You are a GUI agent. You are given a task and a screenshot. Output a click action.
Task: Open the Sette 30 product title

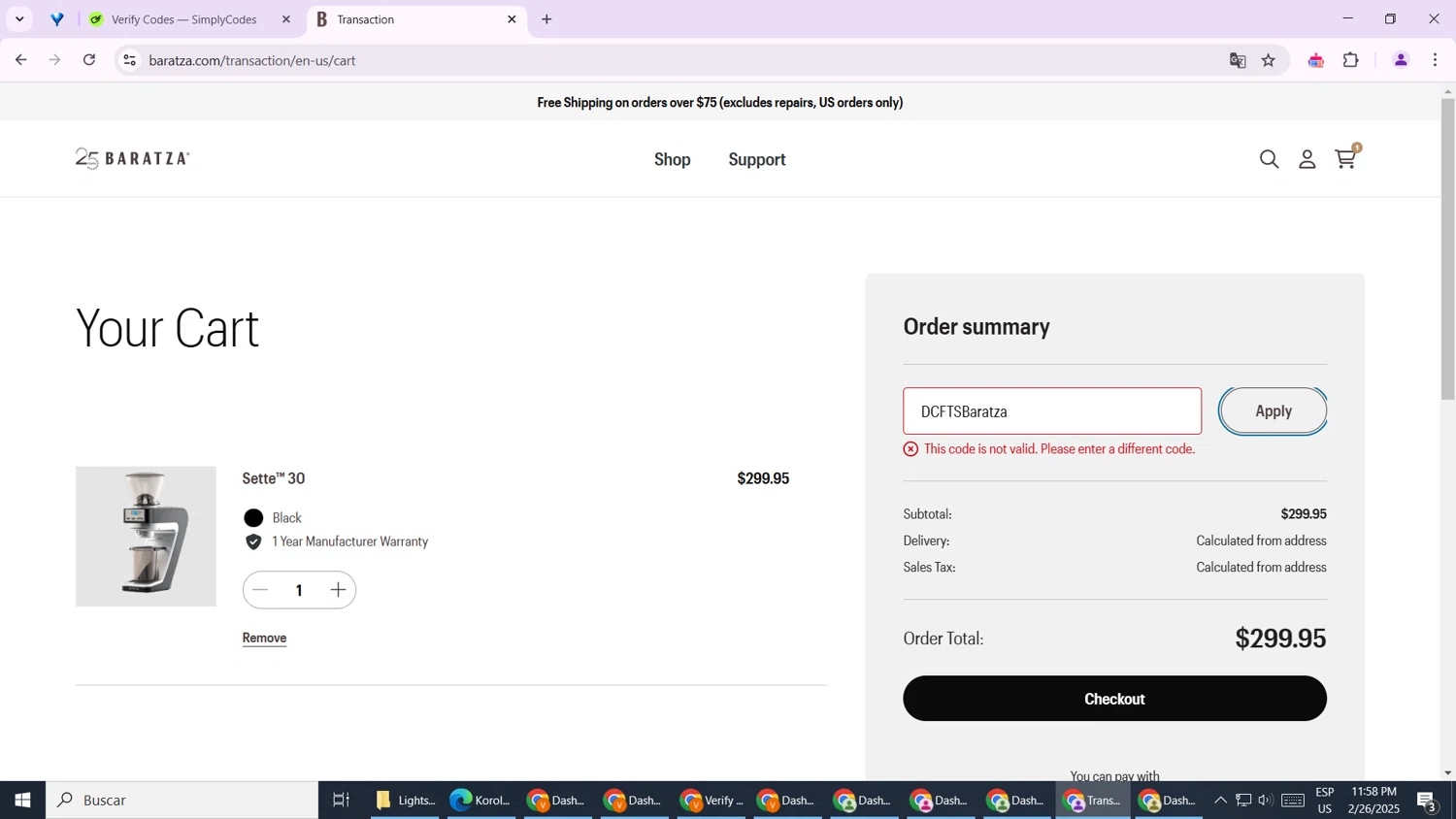click(x=274, y=478)
